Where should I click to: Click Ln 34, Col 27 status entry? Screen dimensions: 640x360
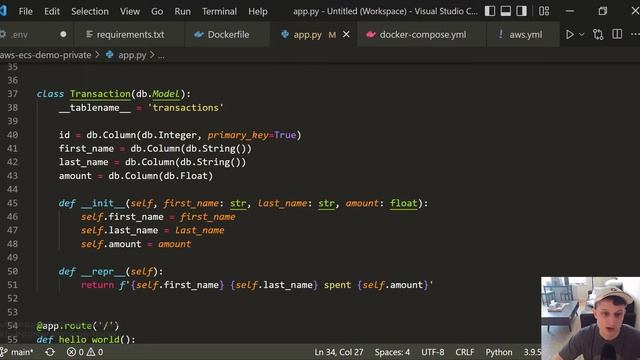pyautogui.click(x=338, y=352)
